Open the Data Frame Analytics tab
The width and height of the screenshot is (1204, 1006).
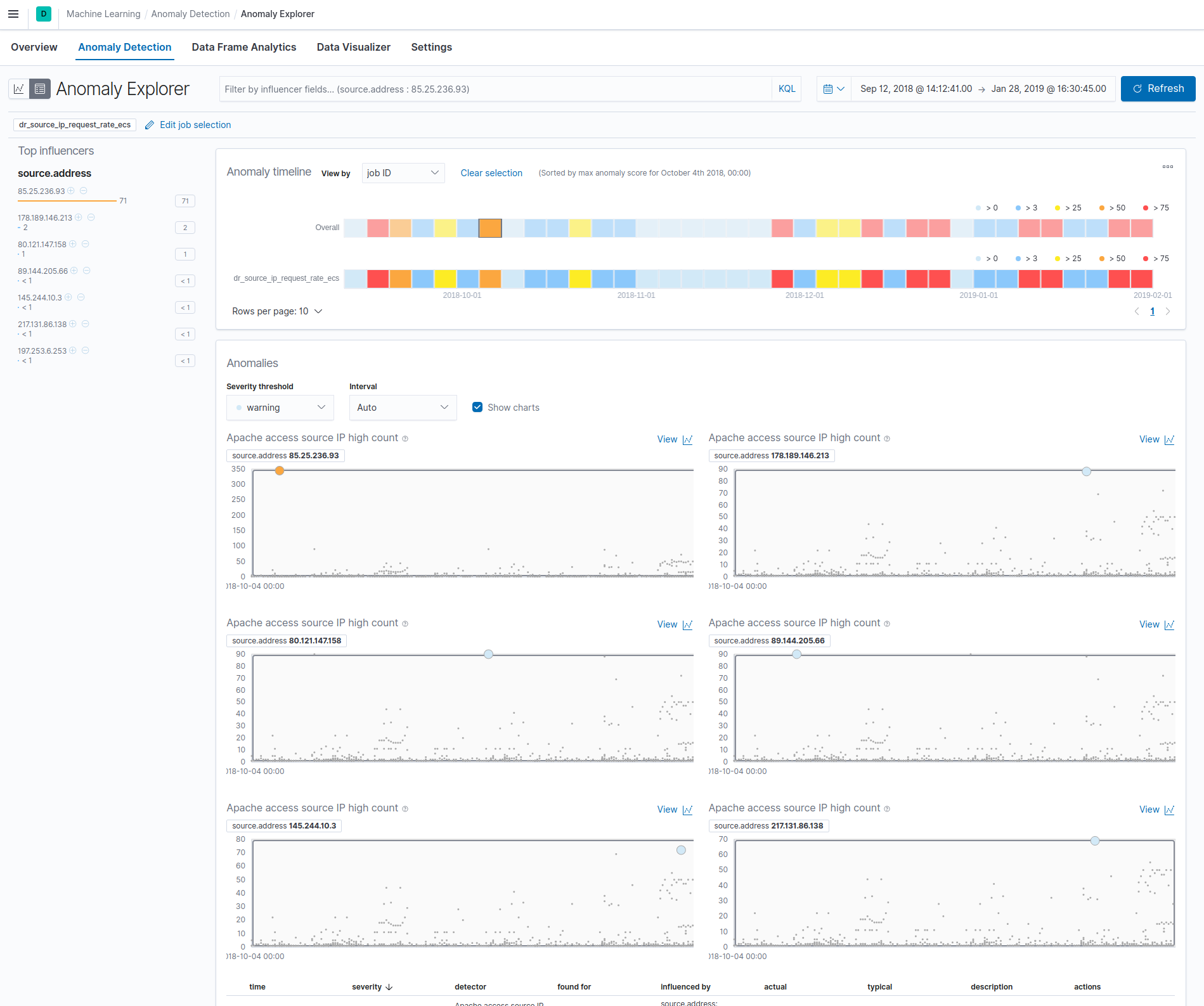tap(244, 47)
